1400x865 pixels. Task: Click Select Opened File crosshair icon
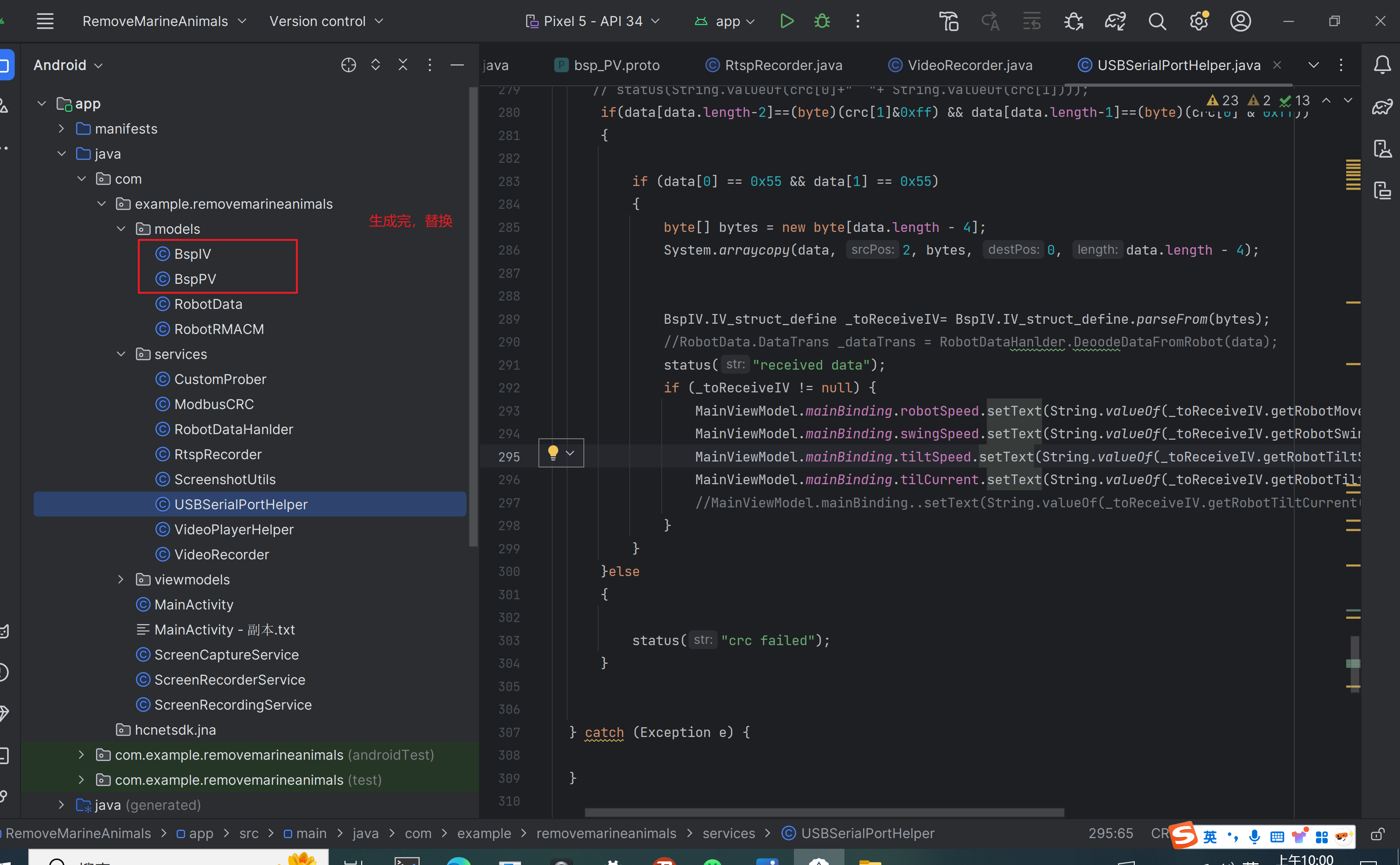[x=348, y=65]
